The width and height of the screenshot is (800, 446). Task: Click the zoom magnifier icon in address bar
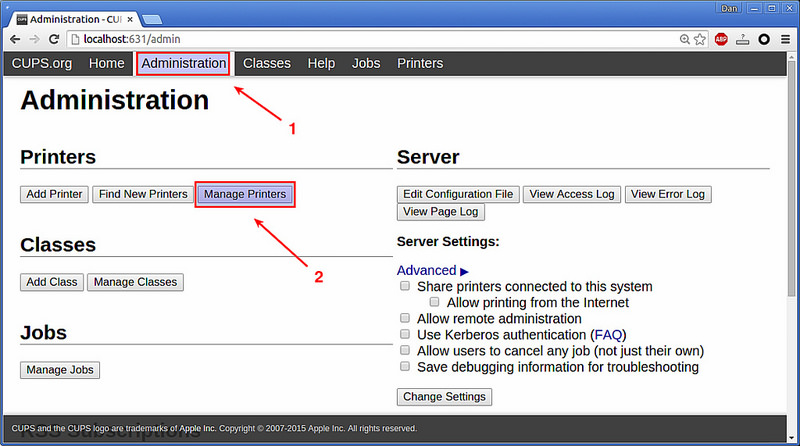[685, 39]
